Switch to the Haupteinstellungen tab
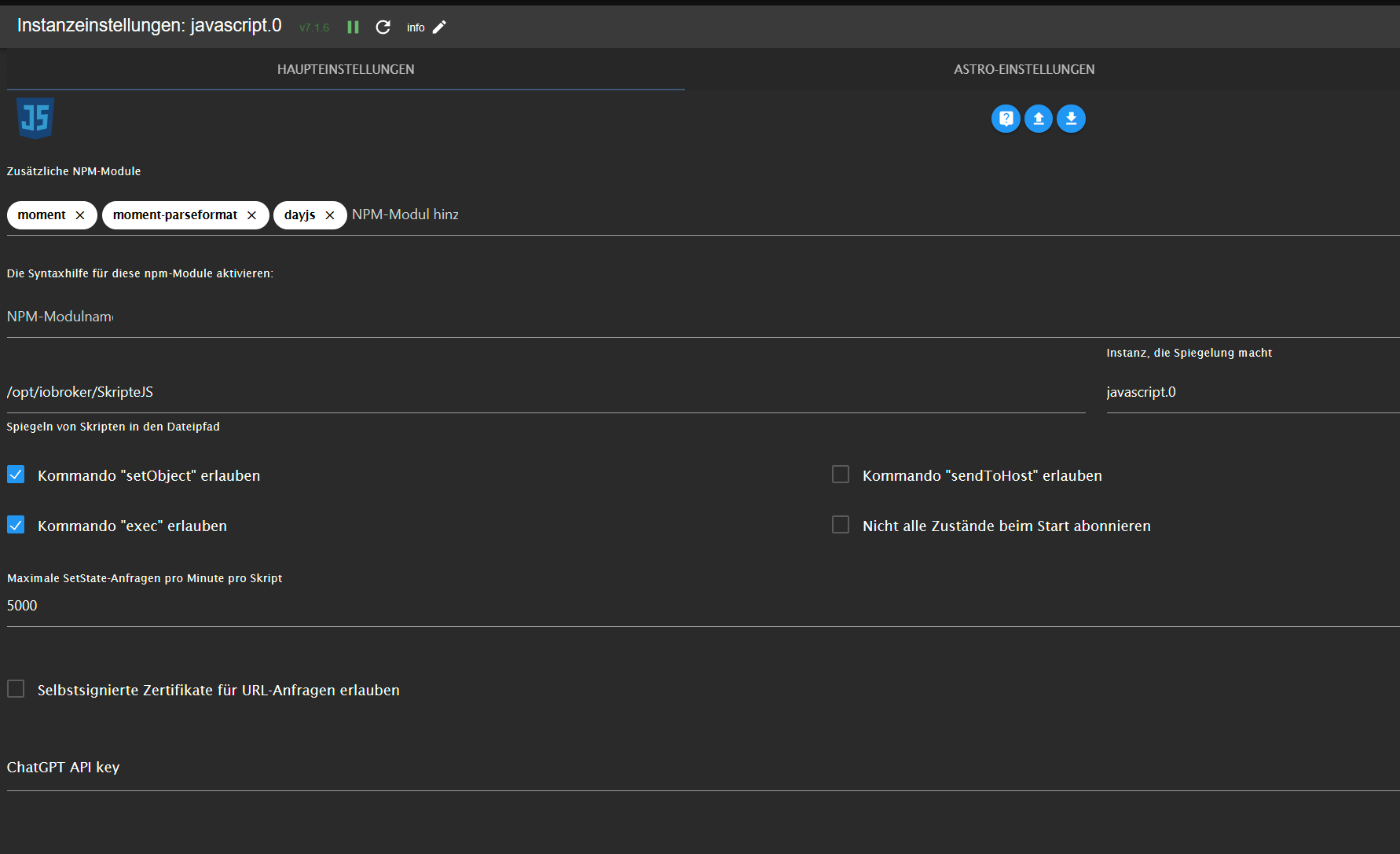Viewport: 1400px width, 854px height. (346, 69)
